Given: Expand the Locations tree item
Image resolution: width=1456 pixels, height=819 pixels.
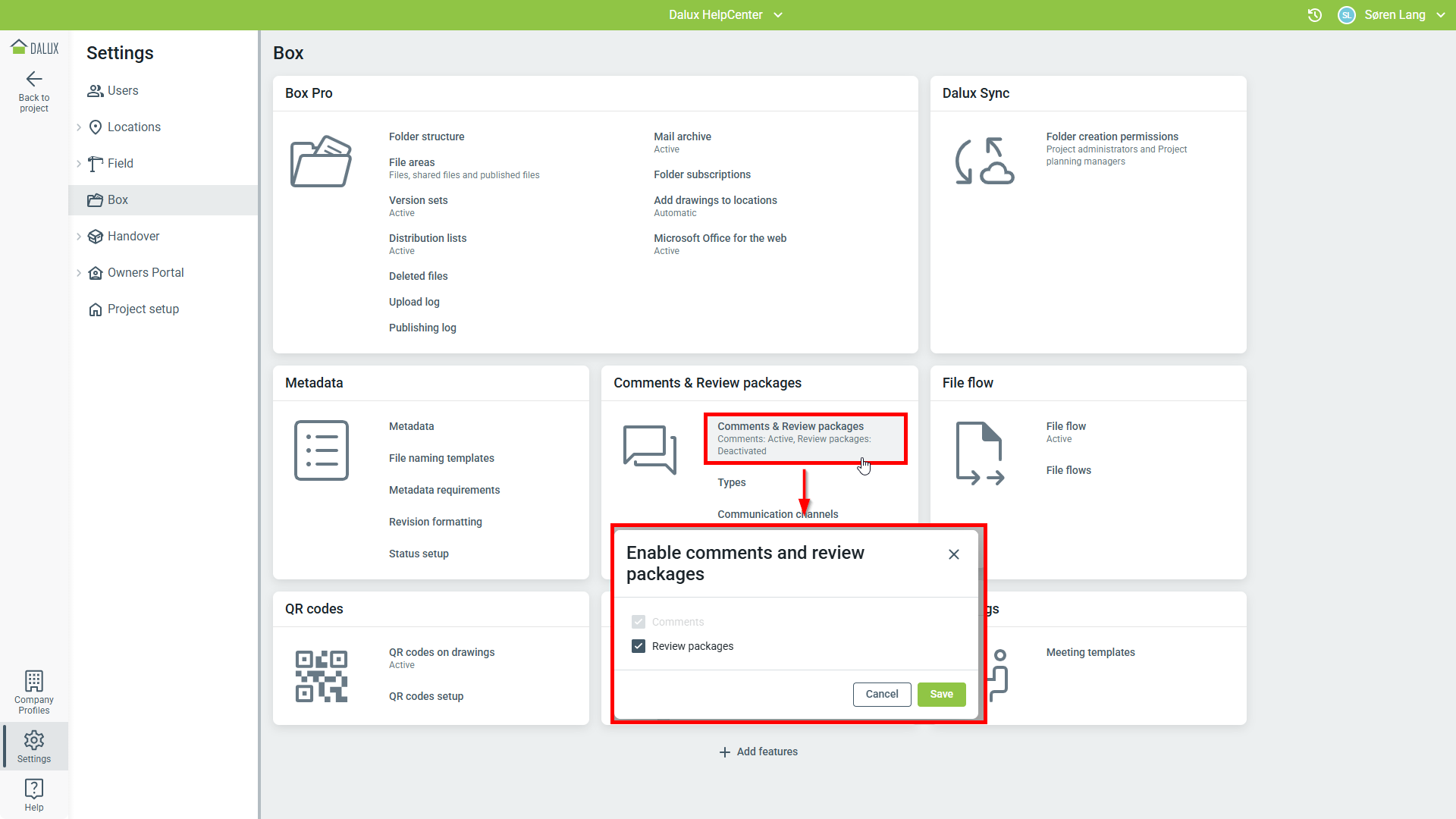Looking at the screenshot, I should [x=79, y=127].
